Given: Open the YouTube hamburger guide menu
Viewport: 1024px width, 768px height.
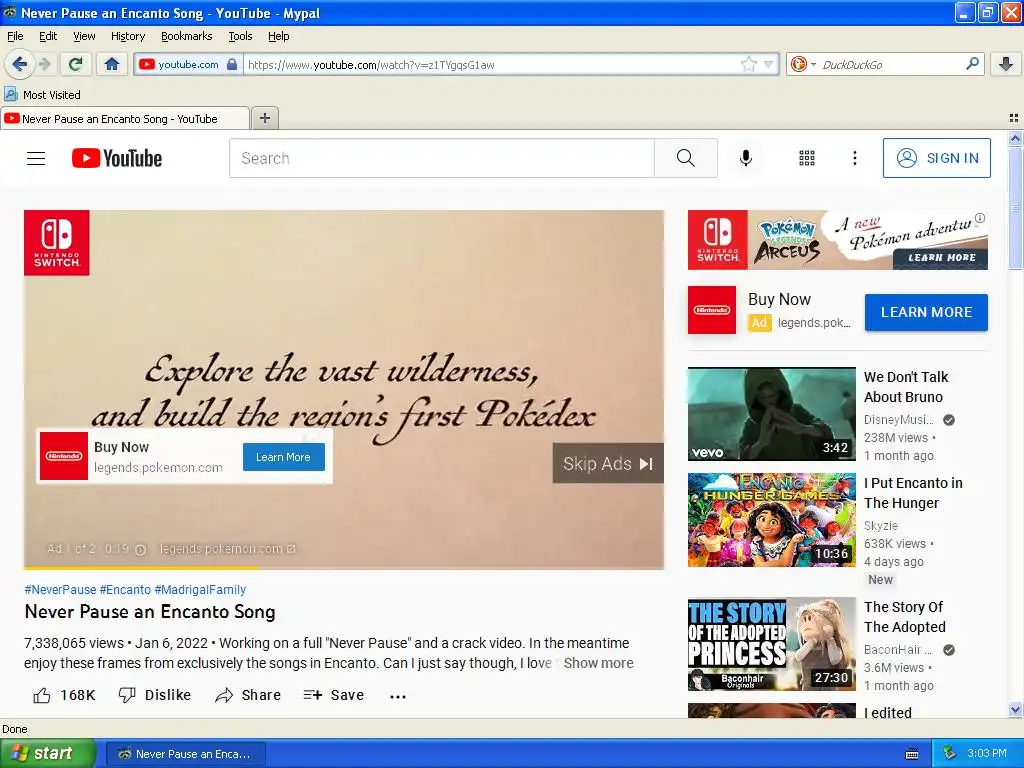Looking at the screenshot, I should pos(36,158).
